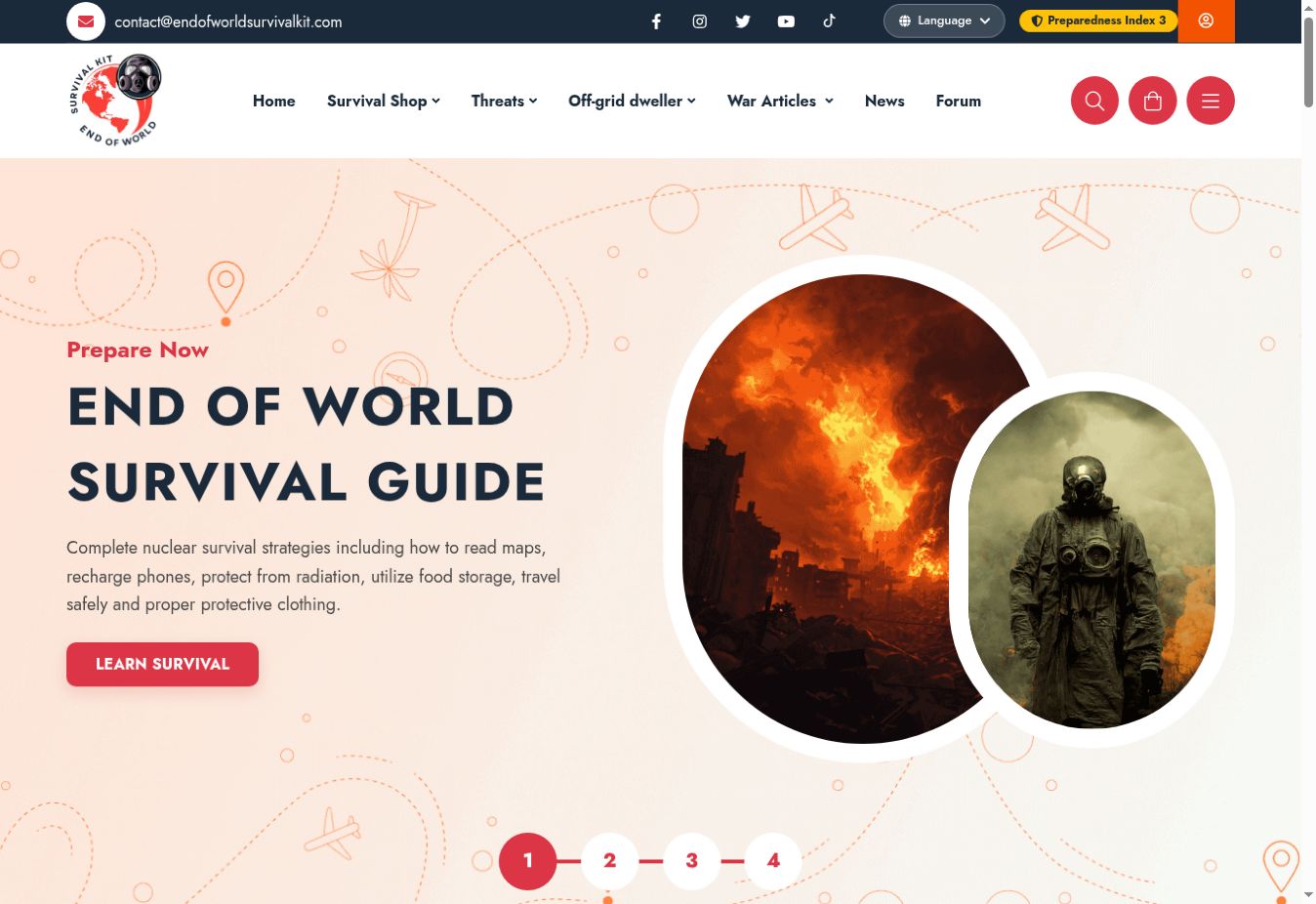
Task: Select slide 1 indicator
Action: tap(527, 861)
